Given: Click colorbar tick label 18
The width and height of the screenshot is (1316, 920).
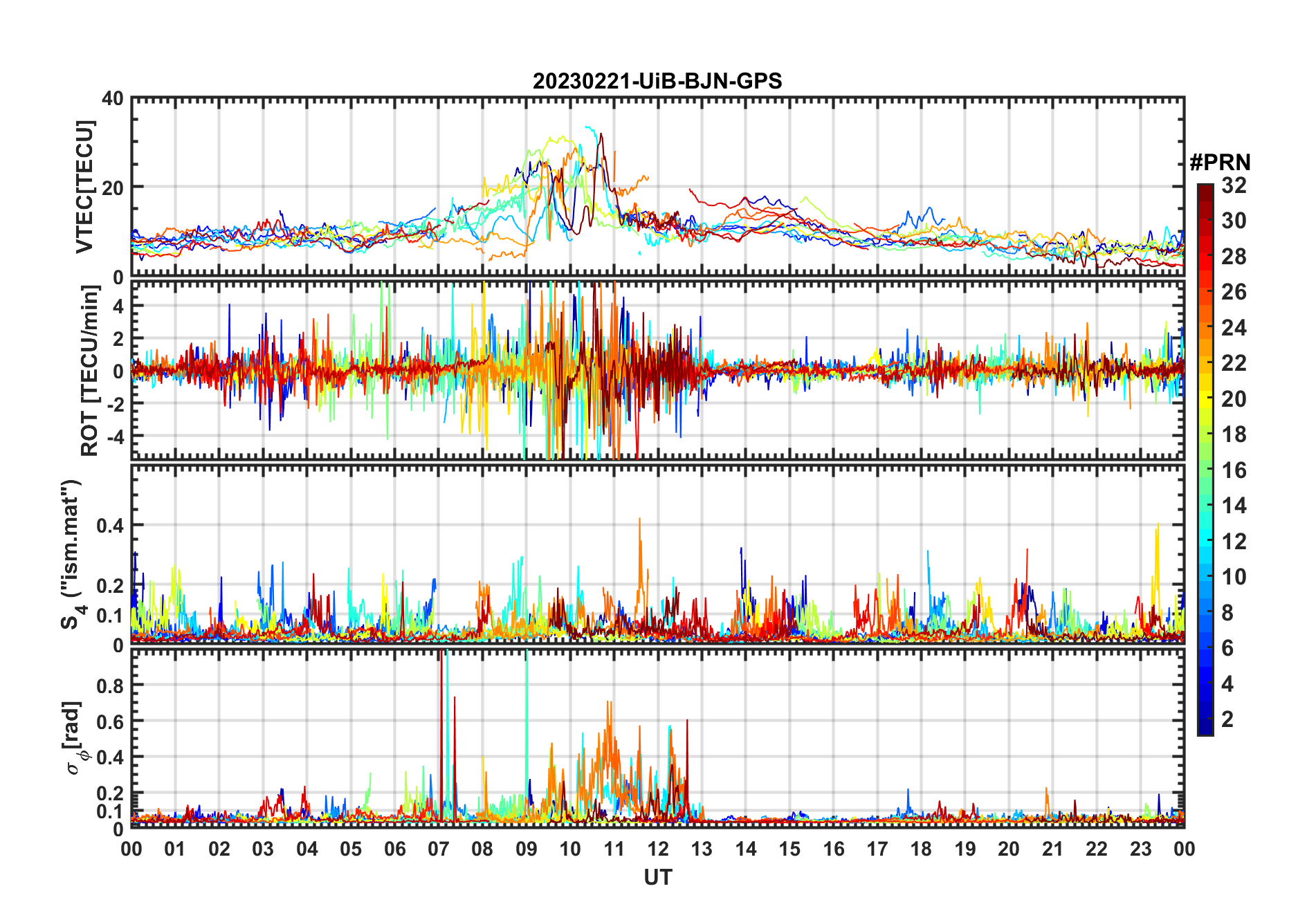Looking at the screenshot, I should pyautogui.click(x=1234, y=434).
